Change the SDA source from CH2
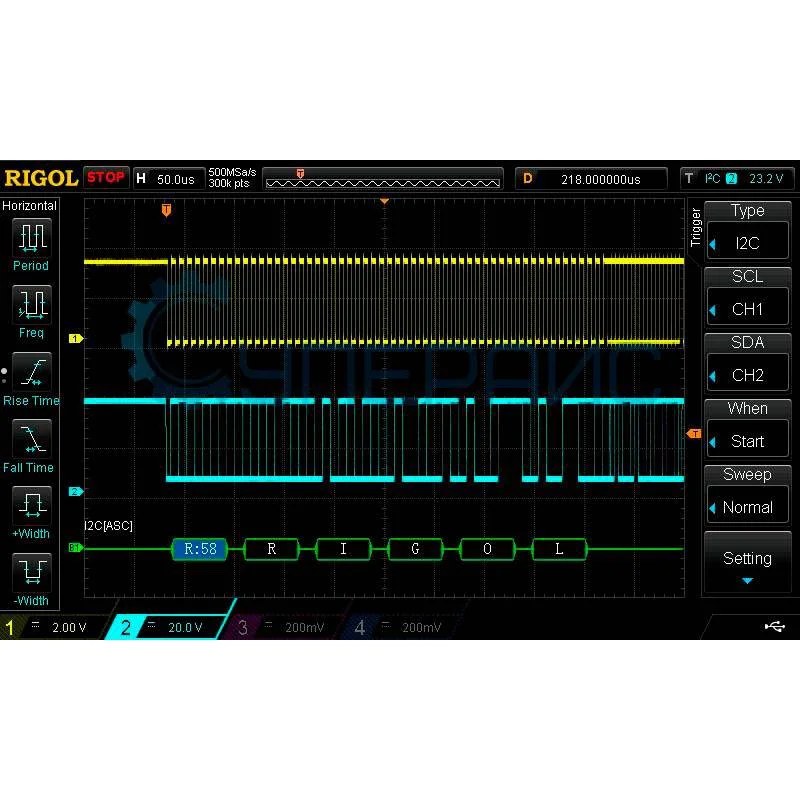The height and width of the screenshot is (800, 800). (747, 363)
